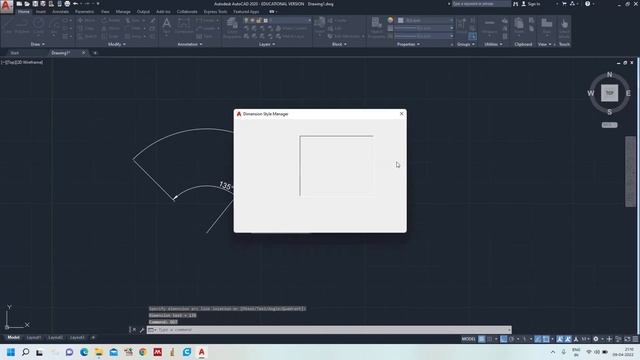
Task: Click the Workspace Switching gear icon in status bar
Action: (596, 339)
